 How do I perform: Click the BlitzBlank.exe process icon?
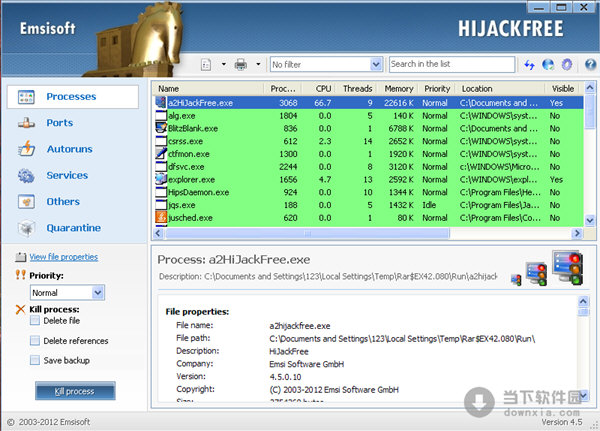click(x=161, y=127)
